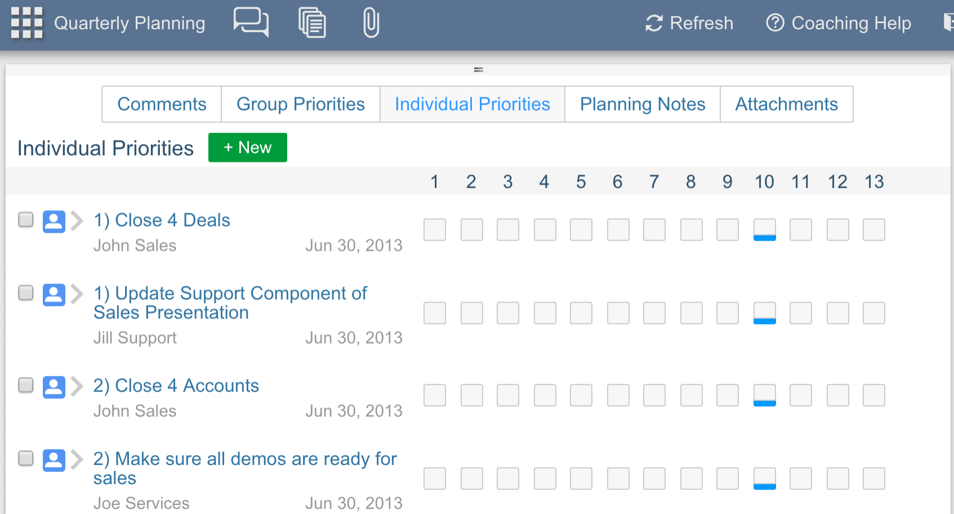Select checkbox for Make sure all demos
Viewport: 954px width, 514px height.
click(x=26, y=458)
